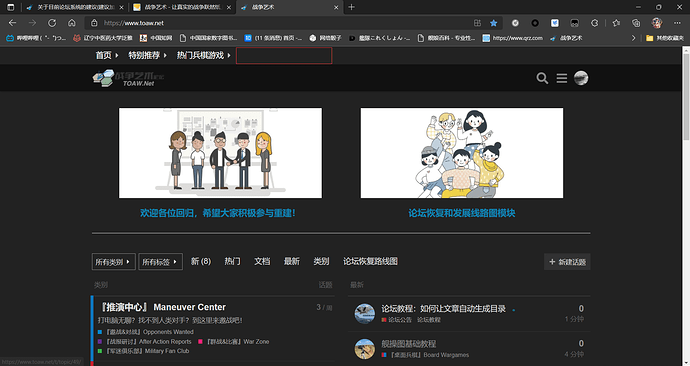
Task: Switch to the 文档 tab
Action: pyautogui.click(x=262, y=261)
